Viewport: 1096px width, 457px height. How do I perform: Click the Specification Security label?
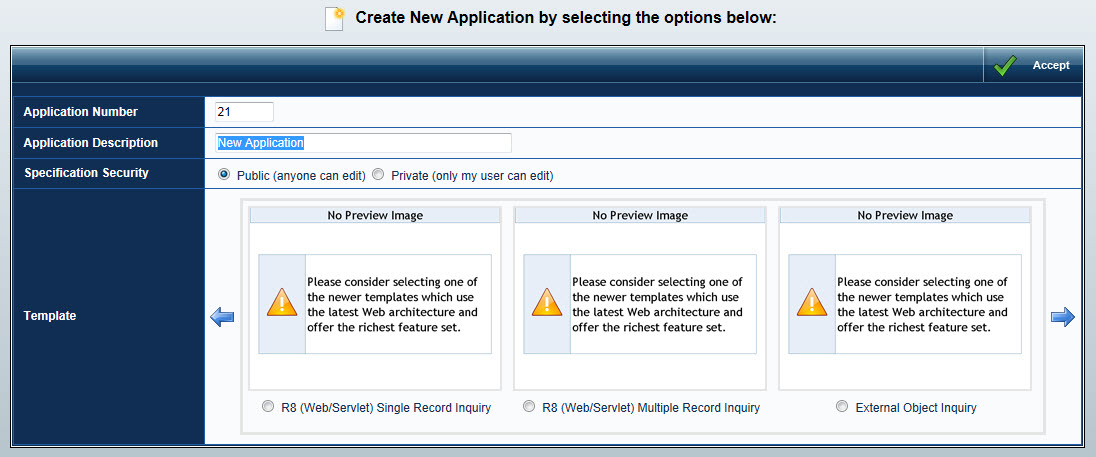(x=87, y=173)
